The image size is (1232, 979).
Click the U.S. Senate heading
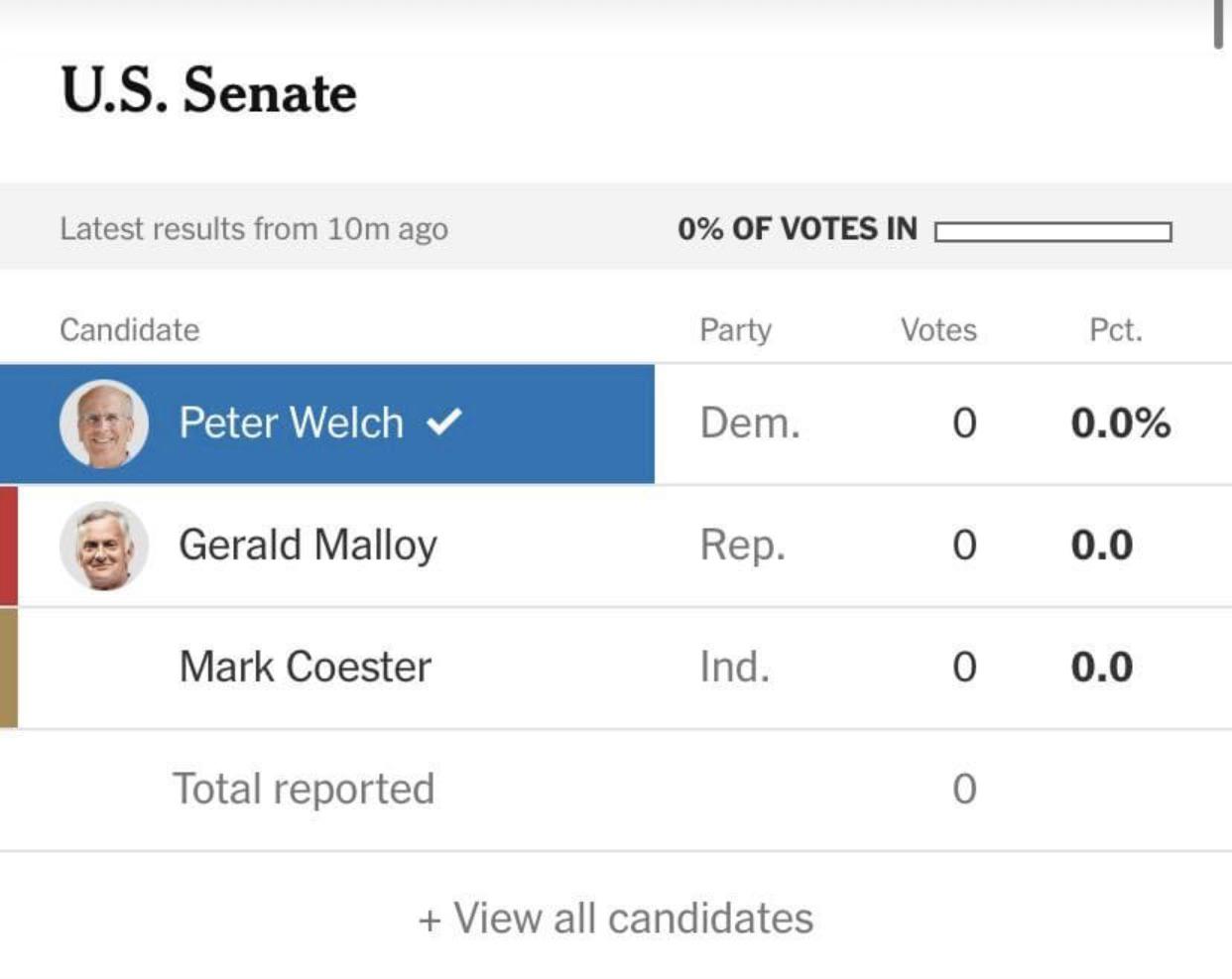[x=208, y=91]
